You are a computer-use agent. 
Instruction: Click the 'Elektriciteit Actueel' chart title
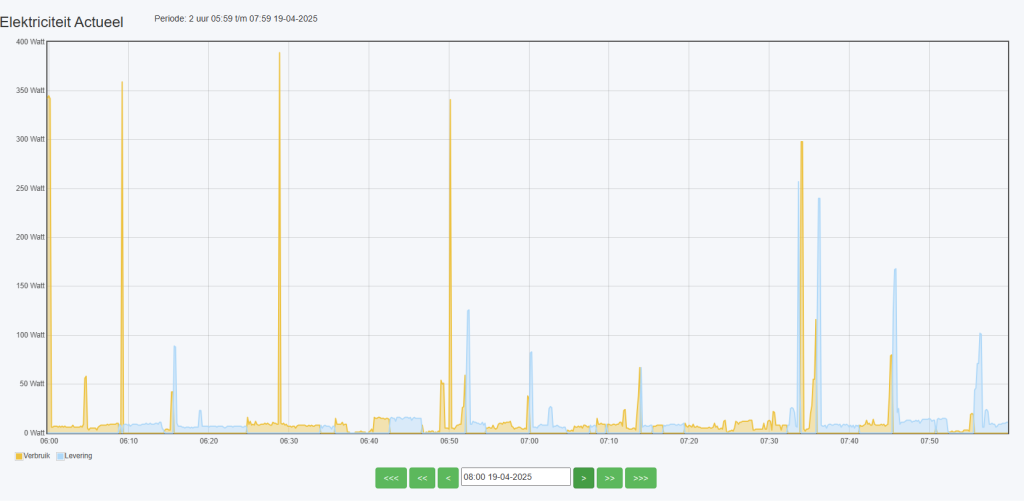62,21
